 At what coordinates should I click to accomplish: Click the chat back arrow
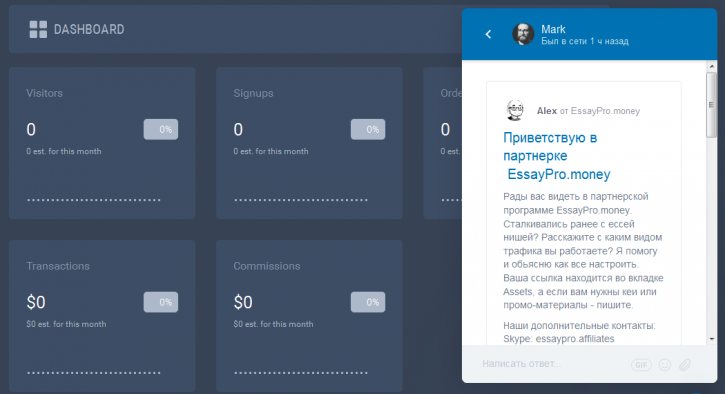[x=488, y=34]
